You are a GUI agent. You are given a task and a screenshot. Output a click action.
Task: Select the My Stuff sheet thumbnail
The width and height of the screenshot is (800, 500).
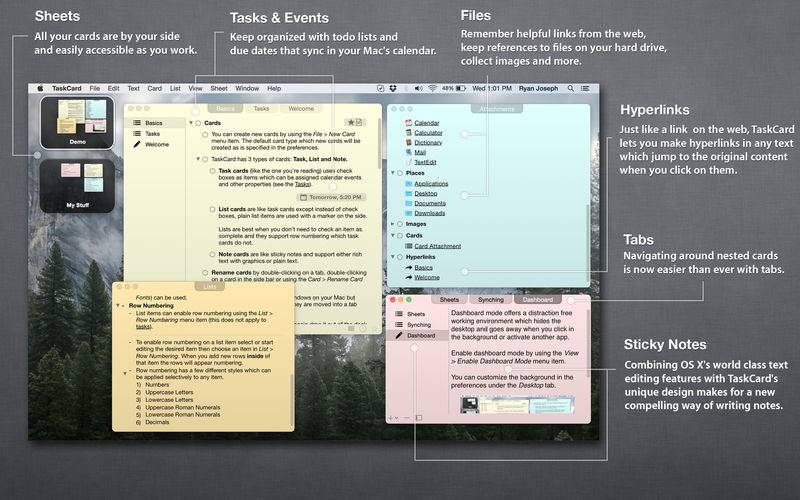pos(77,186)
